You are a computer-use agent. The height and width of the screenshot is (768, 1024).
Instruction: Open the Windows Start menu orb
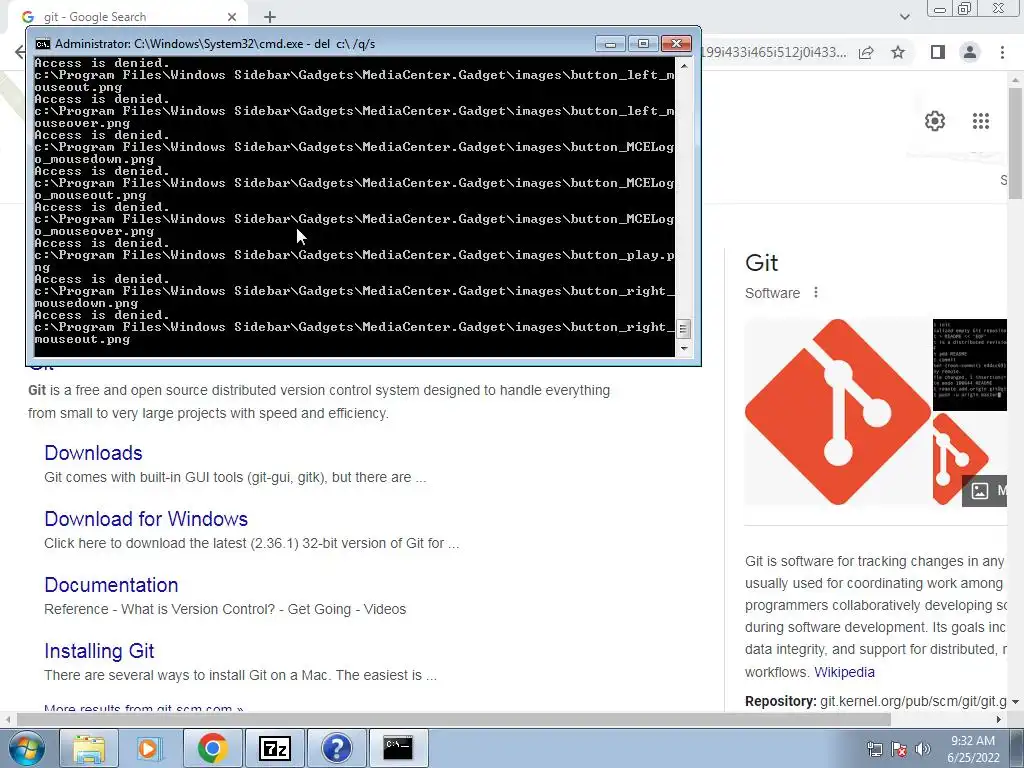click(27, 748)
